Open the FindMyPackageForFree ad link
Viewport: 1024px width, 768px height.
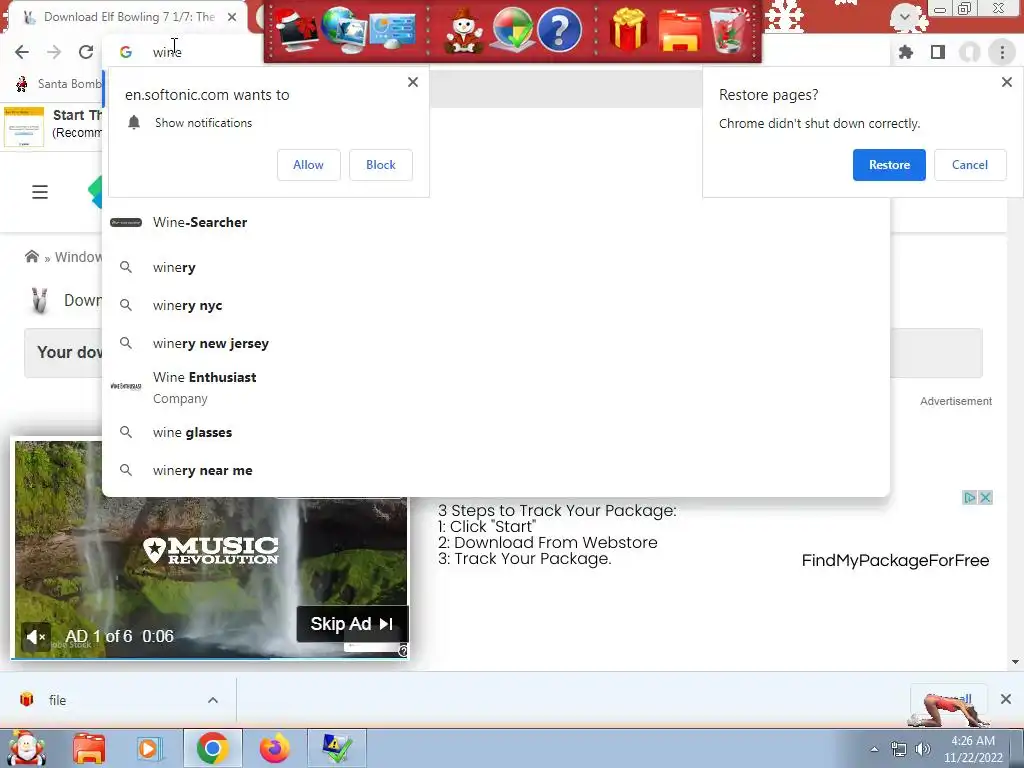(x=895, y=560)
